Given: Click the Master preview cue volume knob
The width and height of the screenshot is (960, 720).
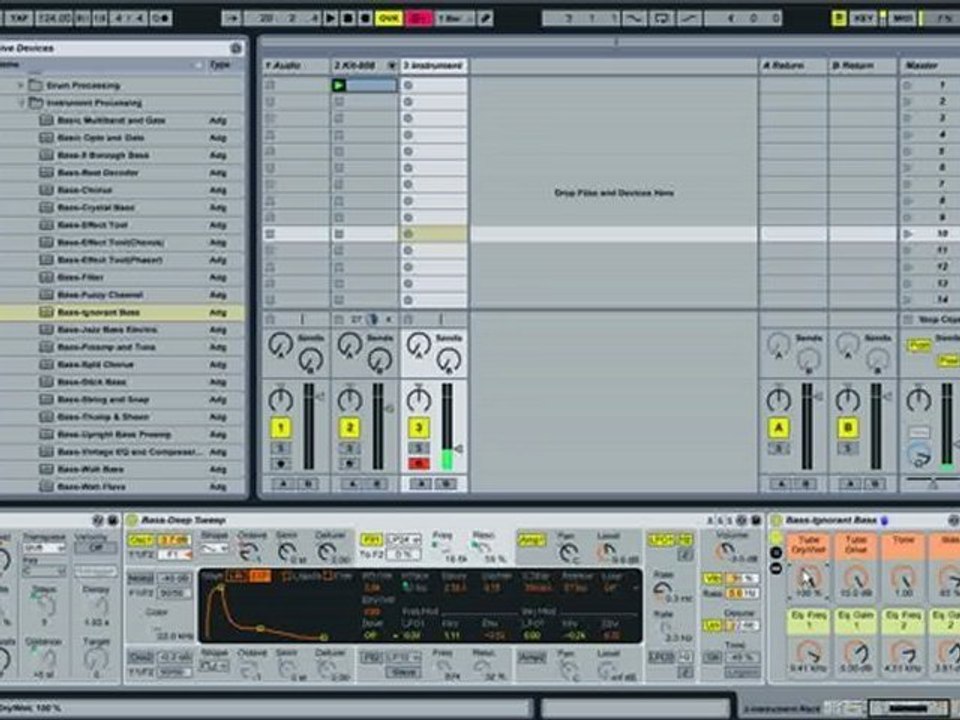Looking at the screenshot, I should [918, 456].
